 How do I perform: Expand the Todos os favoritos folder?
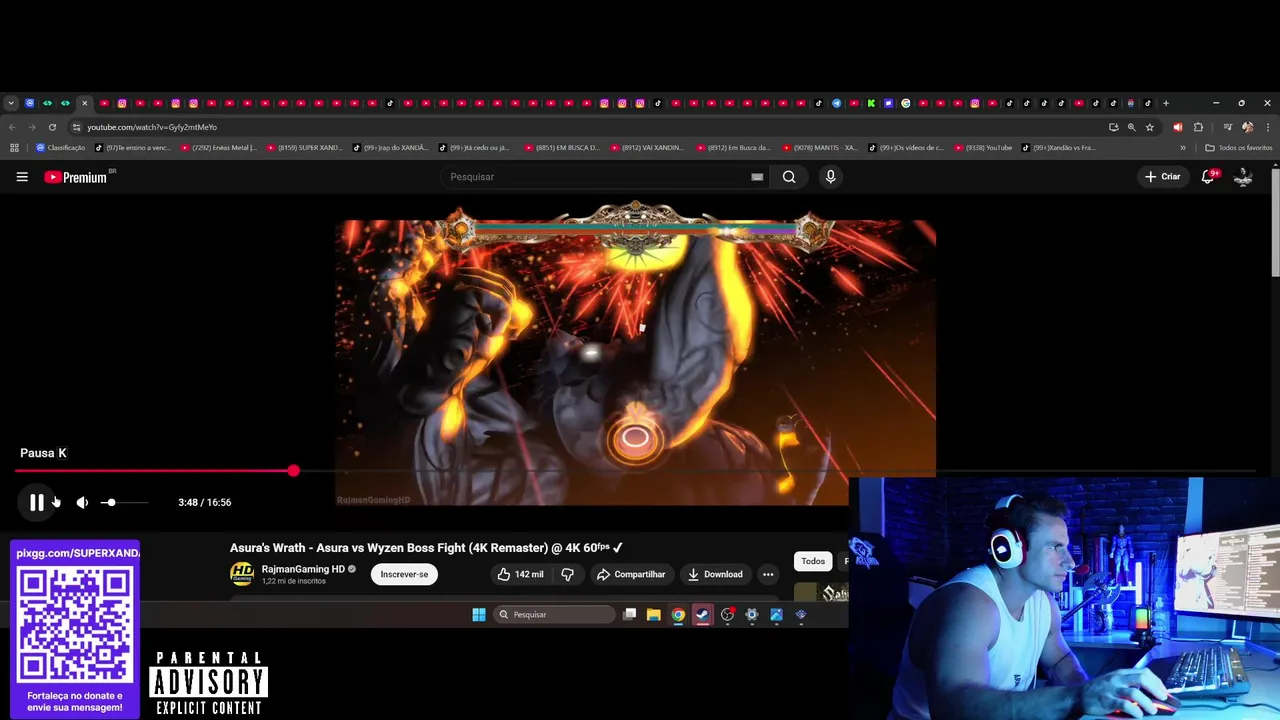[1239, 148]
